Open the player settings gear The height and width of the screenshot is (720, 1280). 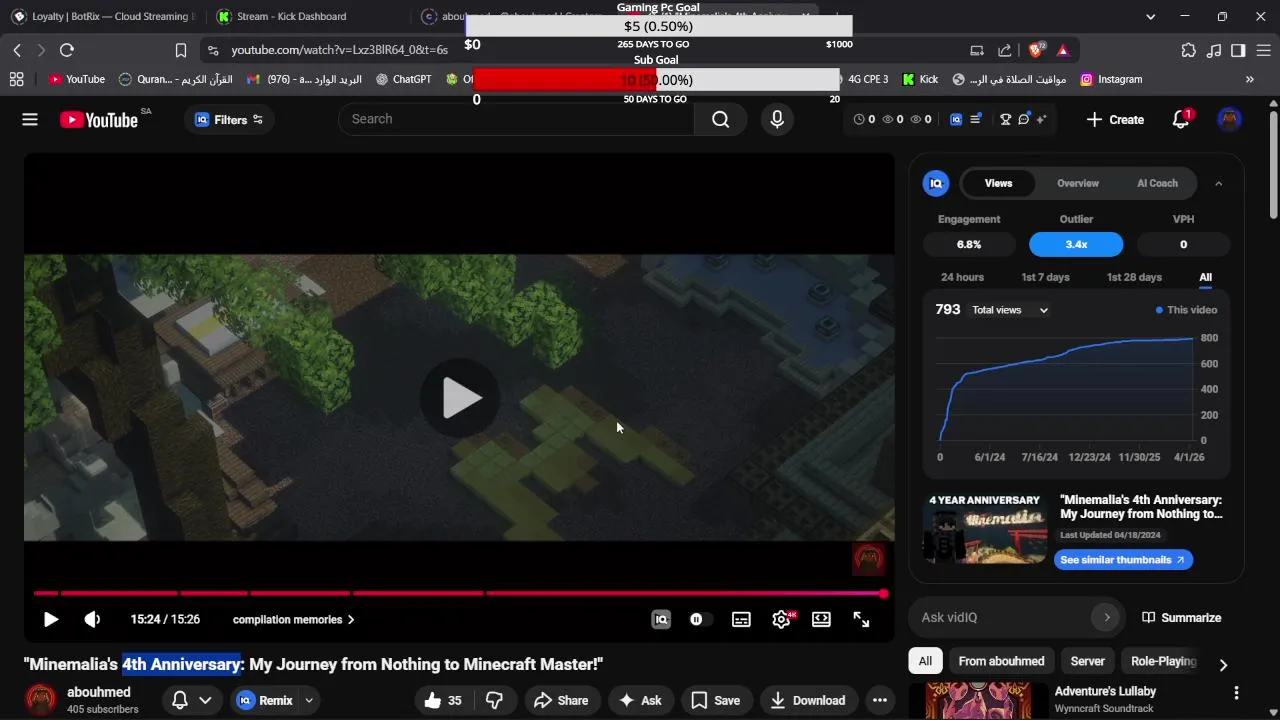pyautogui.click(x=782, y=619)
